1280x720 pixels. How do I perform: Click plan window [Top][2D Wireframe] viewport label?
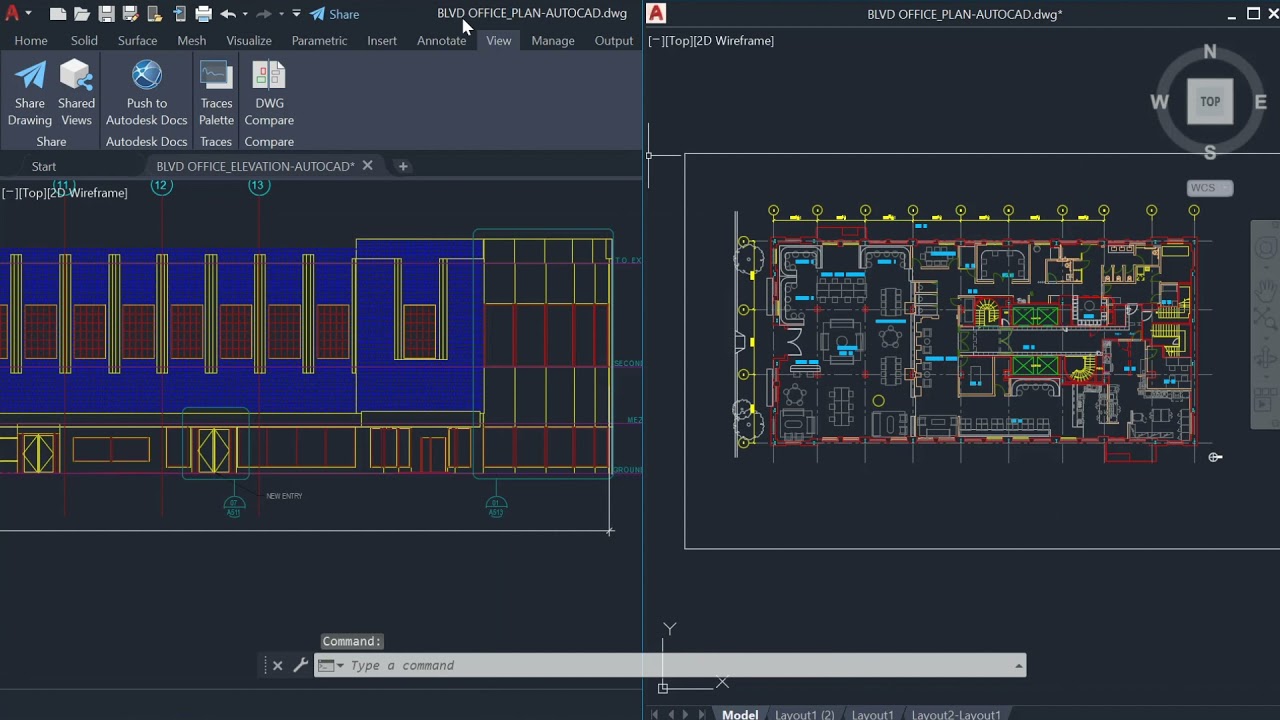[x=711, y=41]
